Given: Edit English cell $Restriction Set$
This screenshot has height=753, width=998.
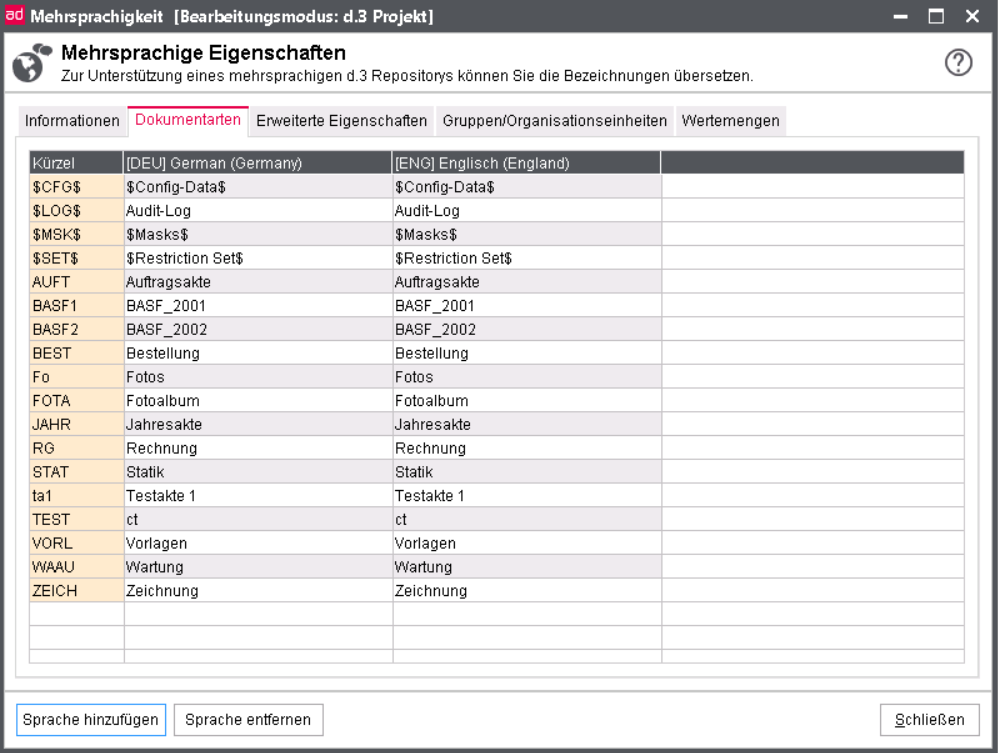Looking at the screenshot, I should (x=527, y=258).
